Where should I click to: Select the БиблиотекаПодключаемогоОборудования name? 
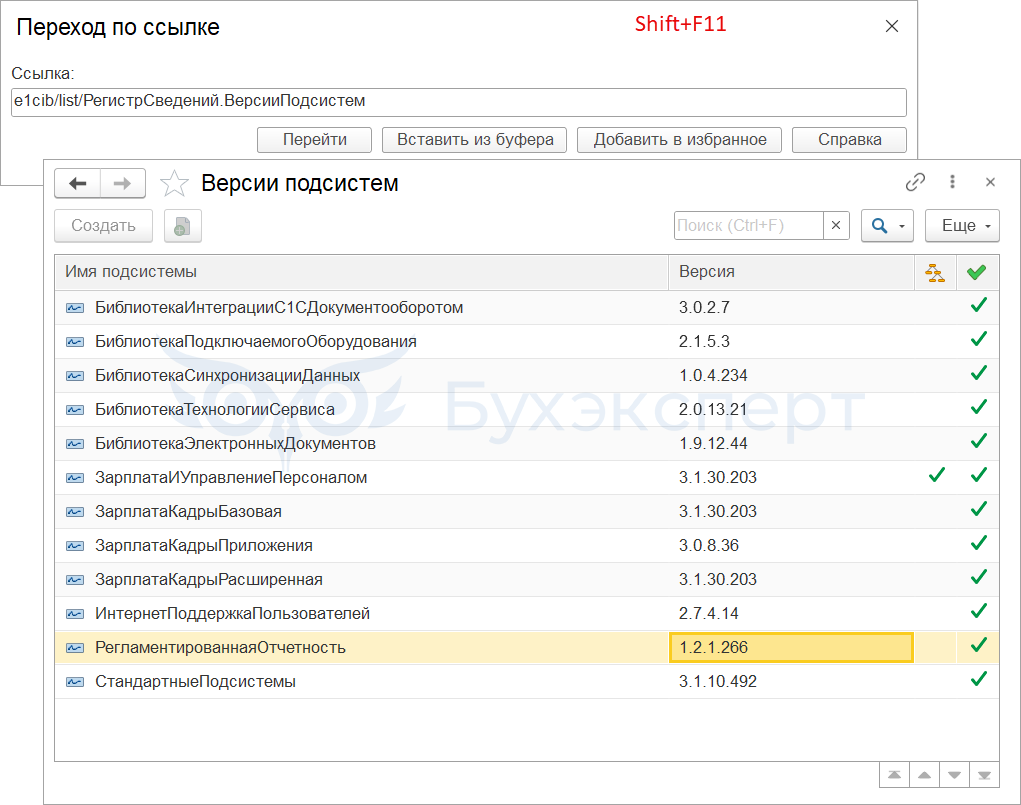[256, 342]
